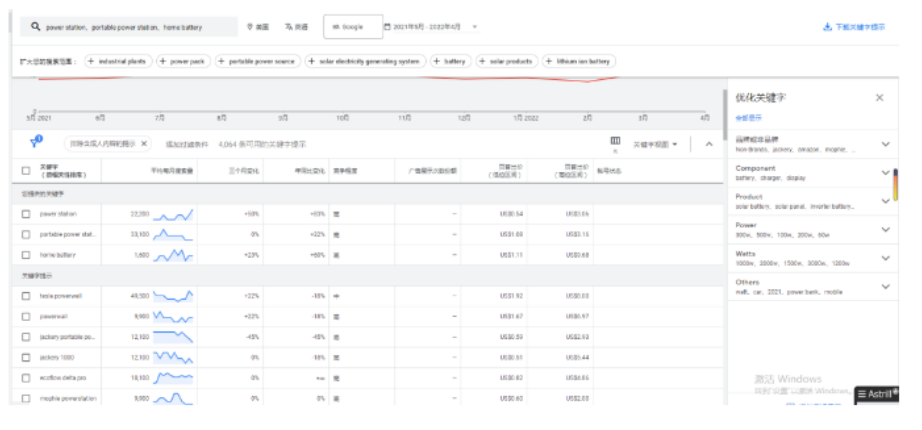Check the select-all checkbox in table header
This screenshot has width=922, height=430.
(26, 170)
